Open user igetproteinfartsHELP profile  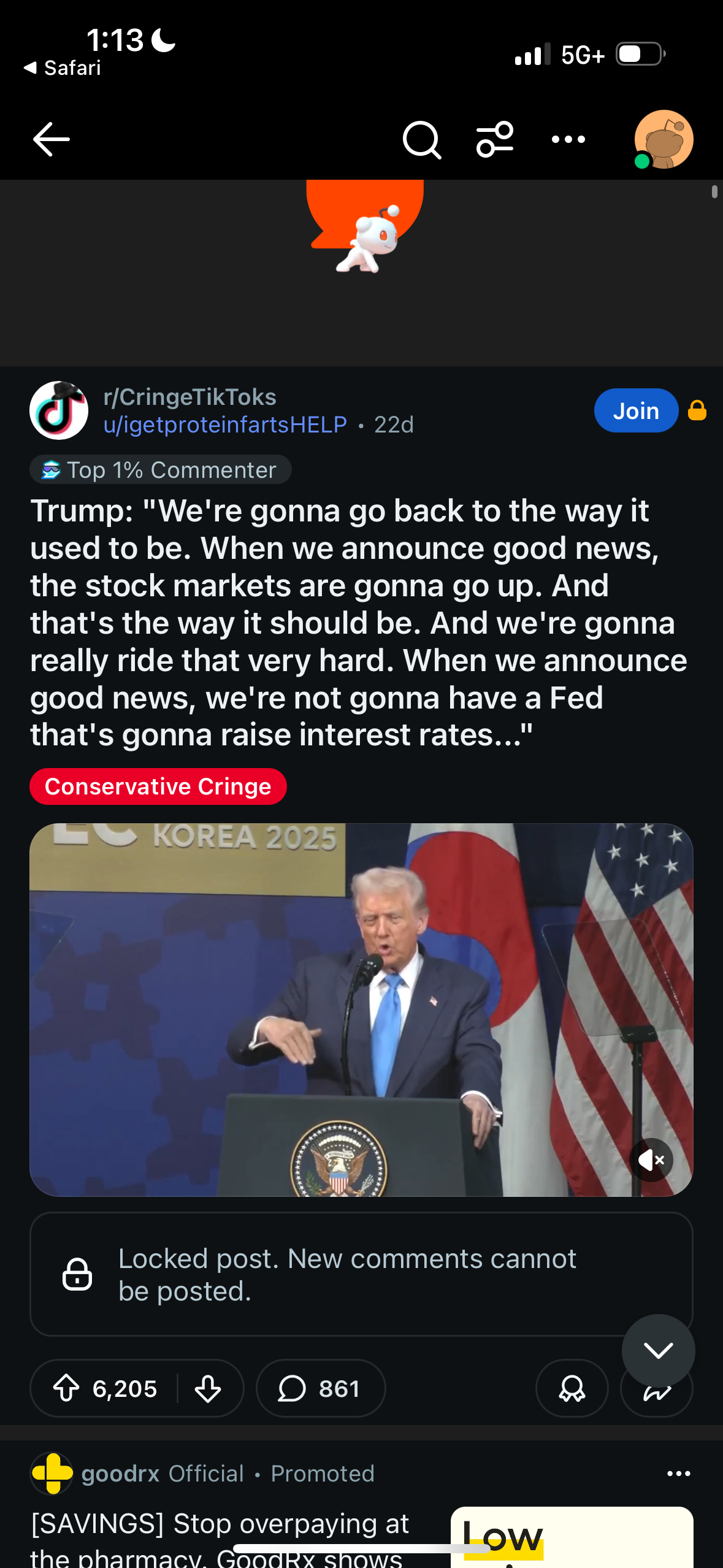click(x=225, y=425)
